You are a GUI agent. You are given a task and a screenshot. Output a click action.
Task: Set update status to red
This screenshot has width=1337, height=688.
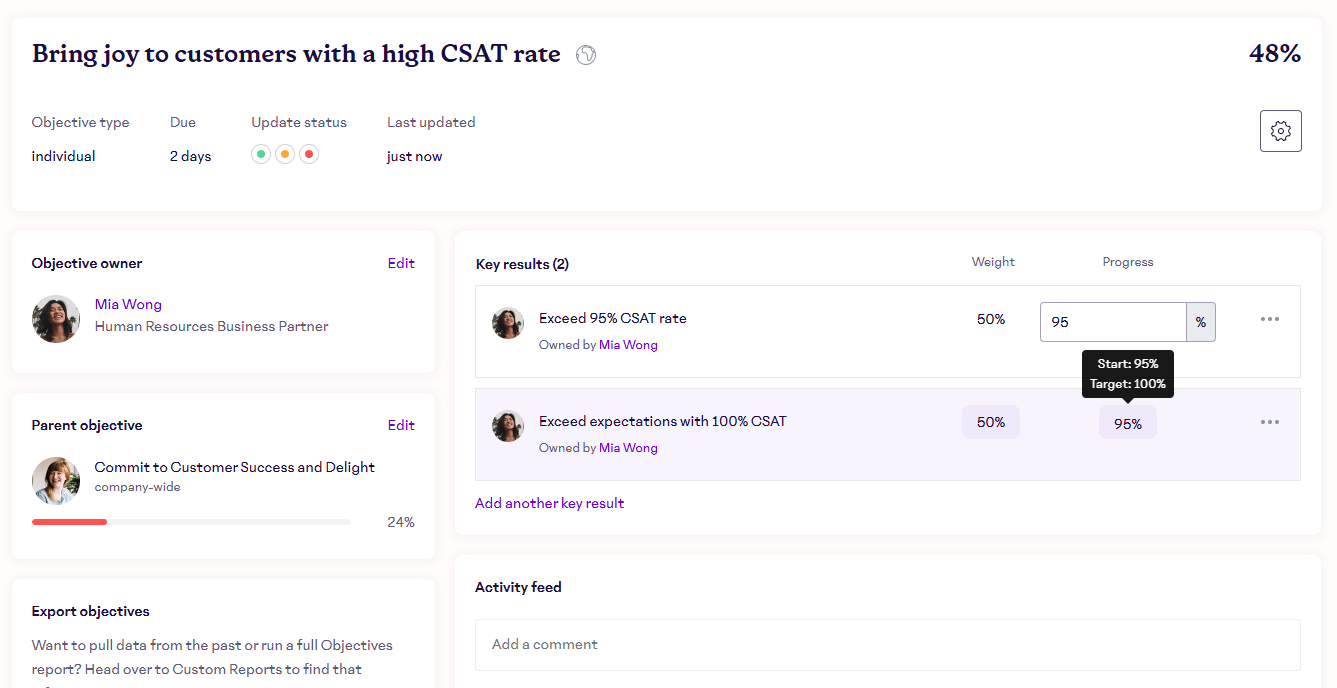(309, 154)
